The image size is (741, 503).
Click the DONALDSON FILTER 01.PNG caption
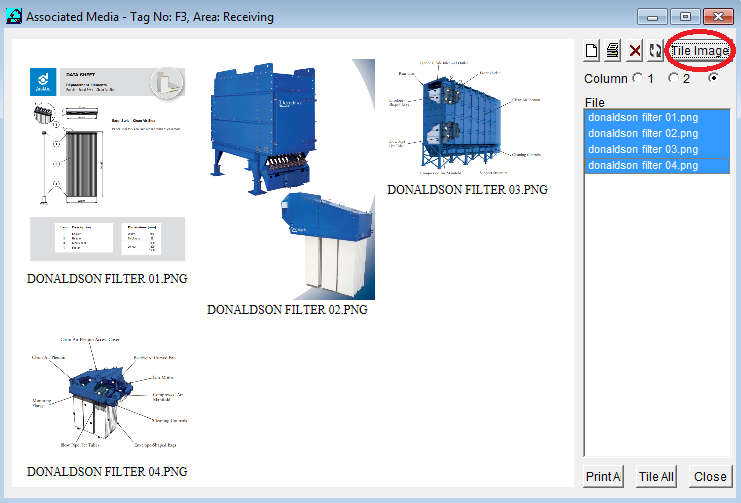click(x=107, y=279)
